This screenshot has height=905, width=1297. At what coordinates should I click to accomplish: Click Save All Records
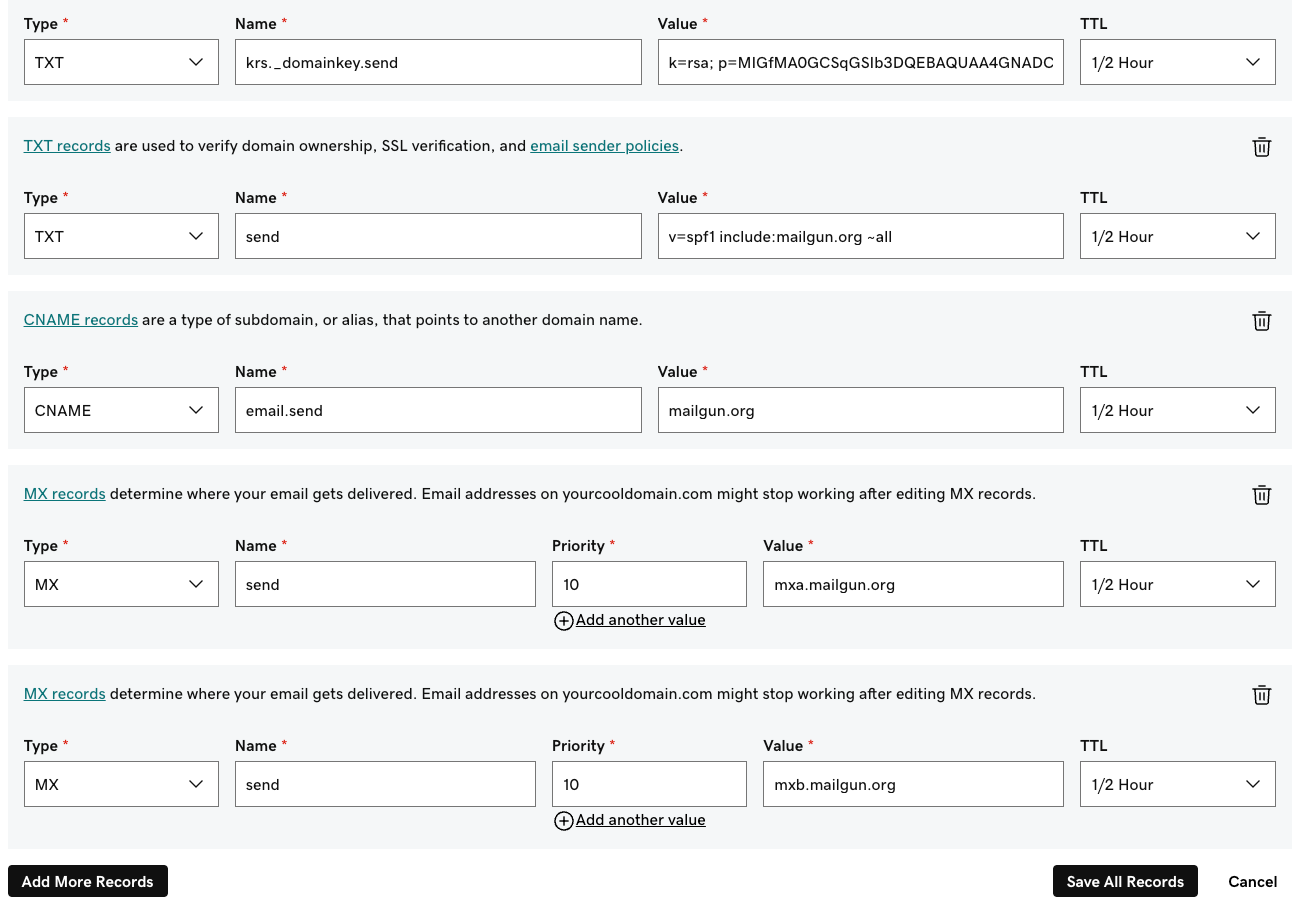pos(1124,881)
